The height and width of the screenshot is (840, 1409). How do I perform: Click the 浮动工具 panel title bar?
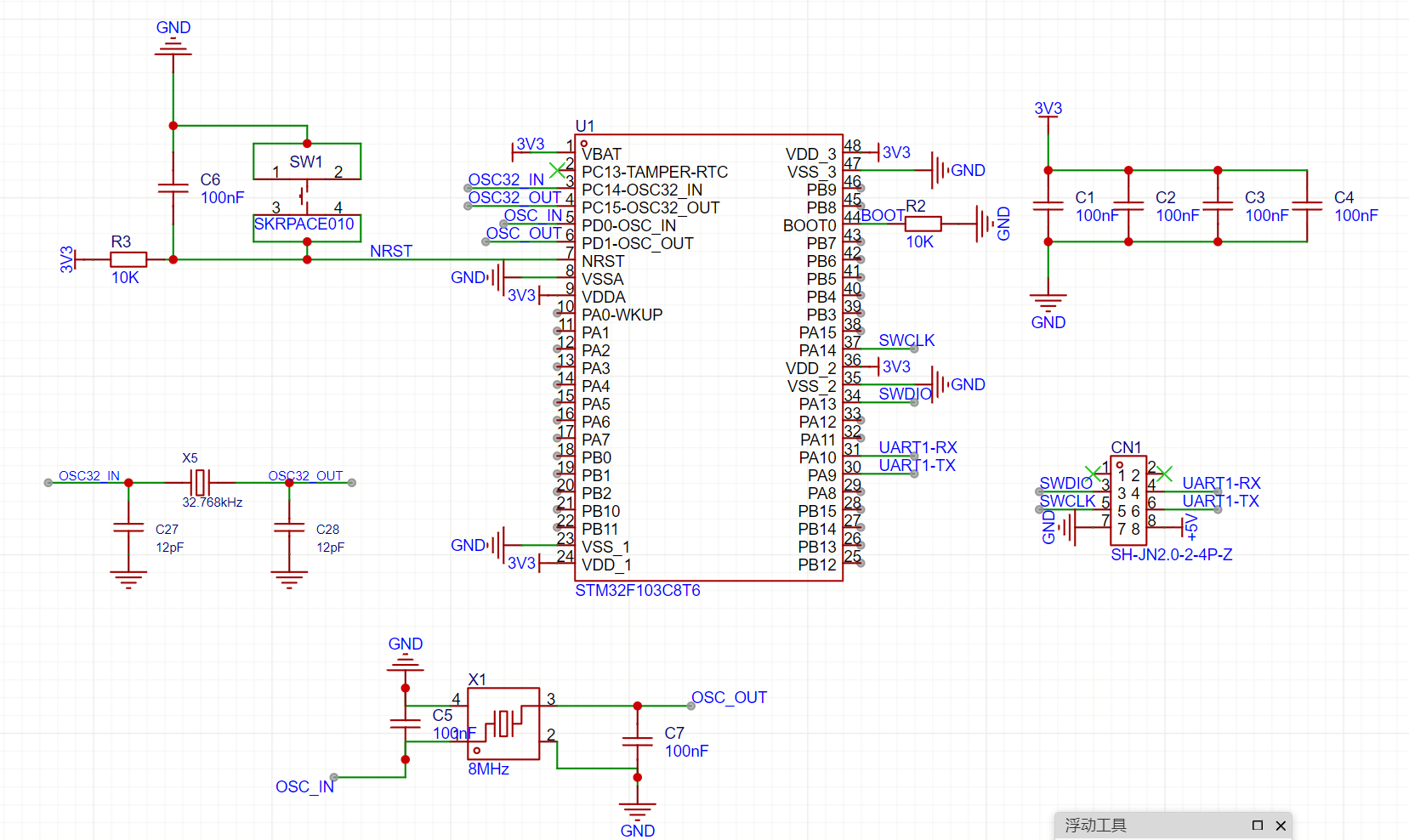(1173, 826)
